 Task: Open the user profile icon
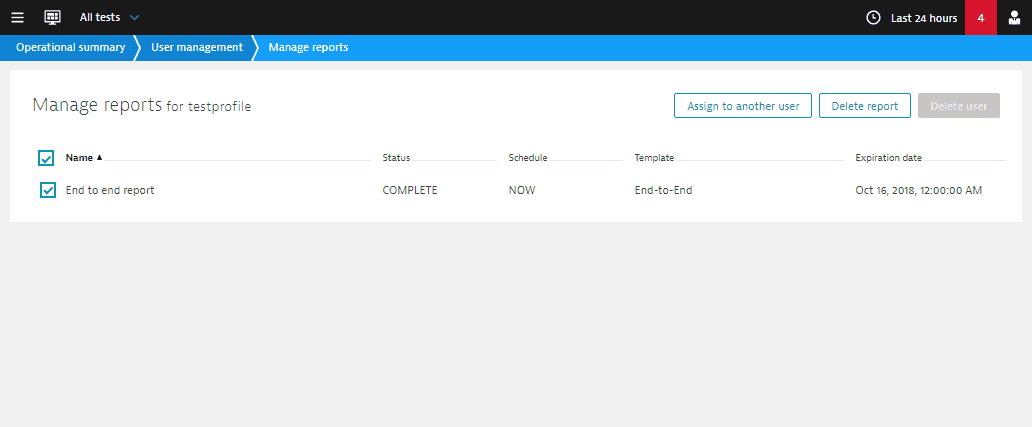pyautogui.click(x=1014, y=18)
